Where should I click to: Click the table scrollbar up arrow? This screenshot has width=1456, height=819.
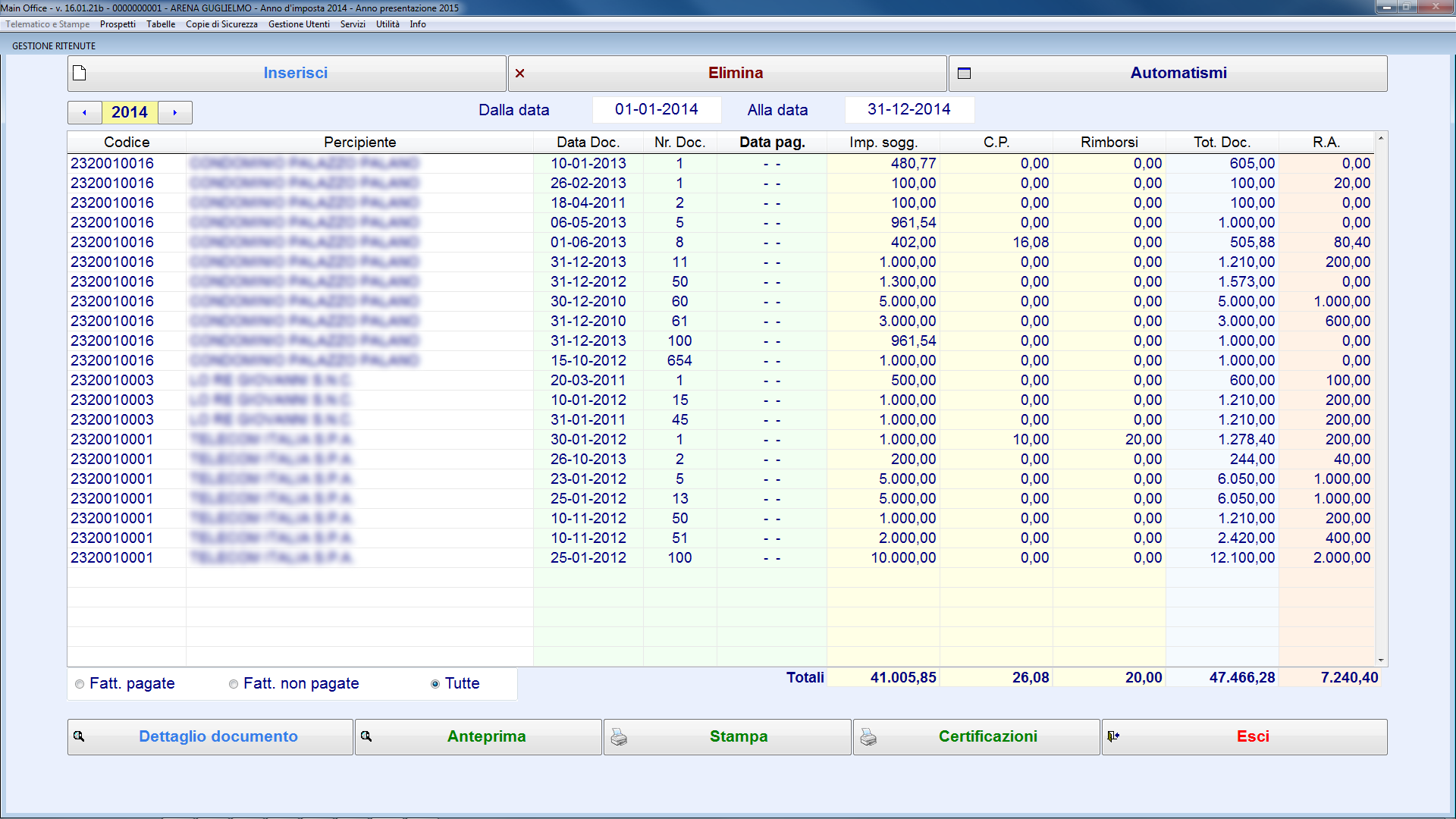(x=1381, y=138)
